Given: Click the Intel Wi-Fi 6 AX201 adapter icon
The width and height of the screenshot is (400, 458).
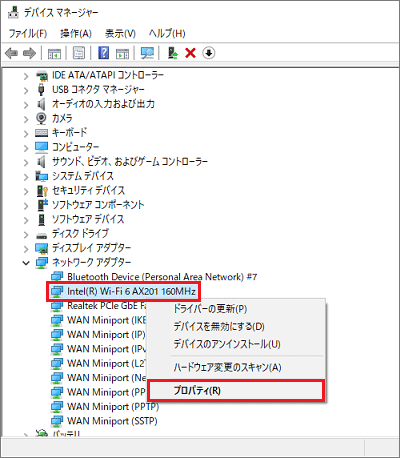Looking at the screenshot, I should [x=57, y=291].
